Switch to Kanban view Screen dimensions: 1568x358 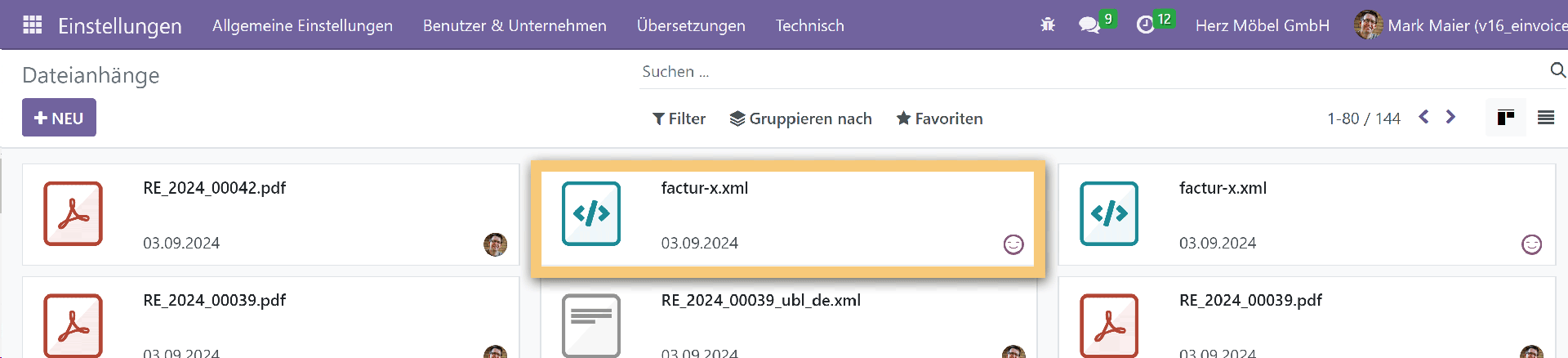(x=1505, y=118)
